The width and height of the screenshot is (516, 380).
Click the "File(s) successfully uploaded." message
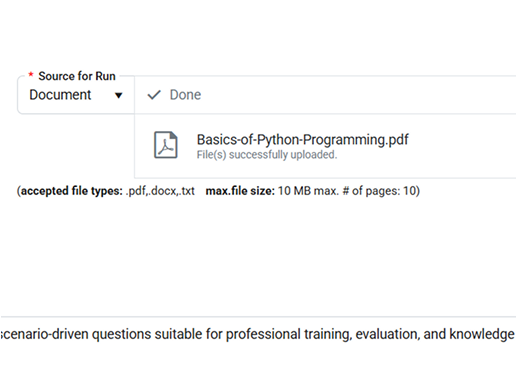(267, 155)
